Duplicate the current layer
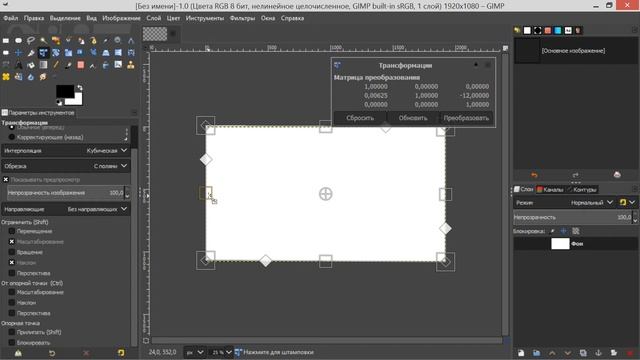This screenshot has height=360, width=640. click(583, 353)
